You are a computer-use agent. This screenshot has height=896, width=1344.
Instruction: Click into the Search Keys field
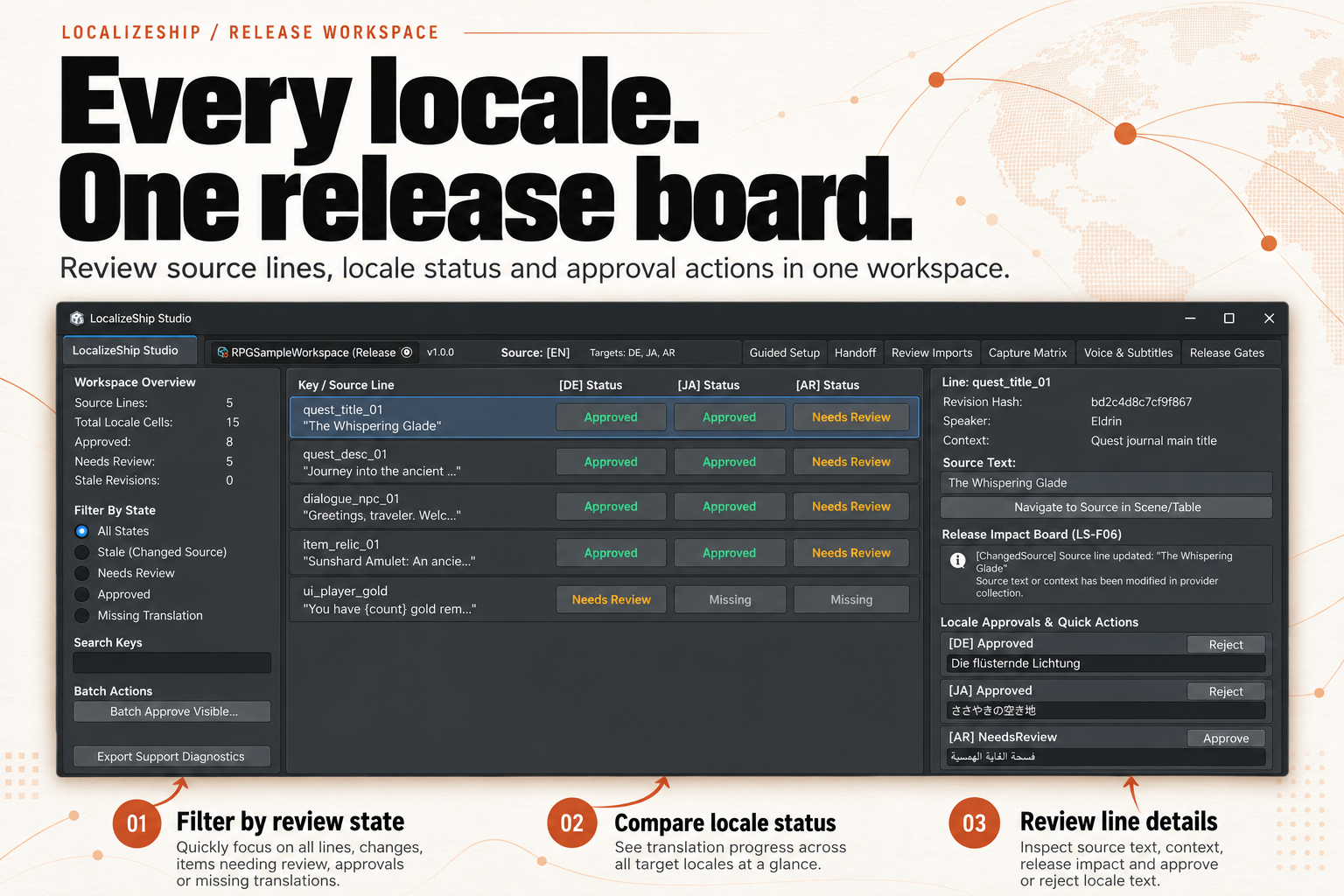pos(172,662)
